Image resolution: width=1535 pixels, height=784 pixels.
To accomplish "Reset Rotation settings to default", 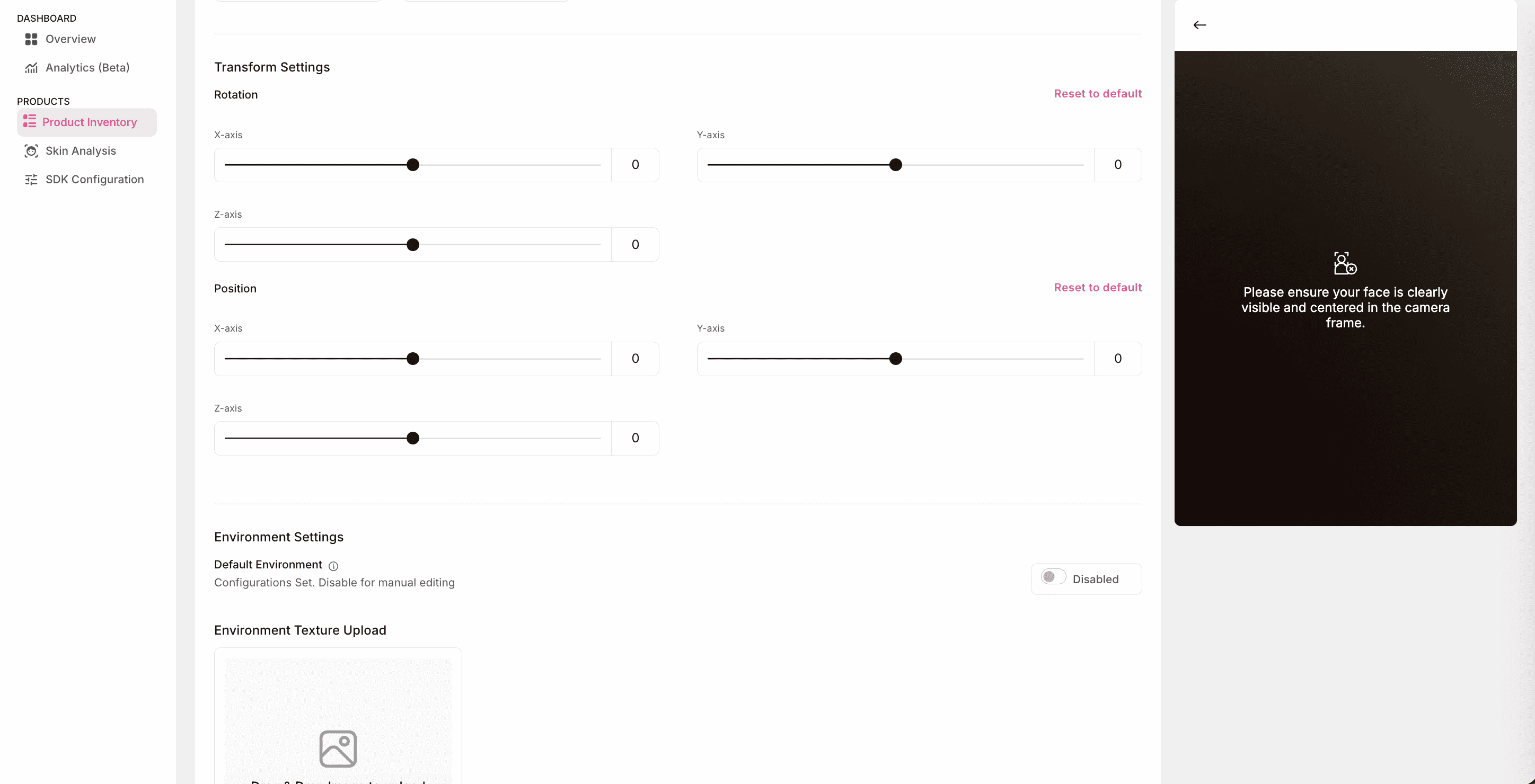I will [1098, 94].
